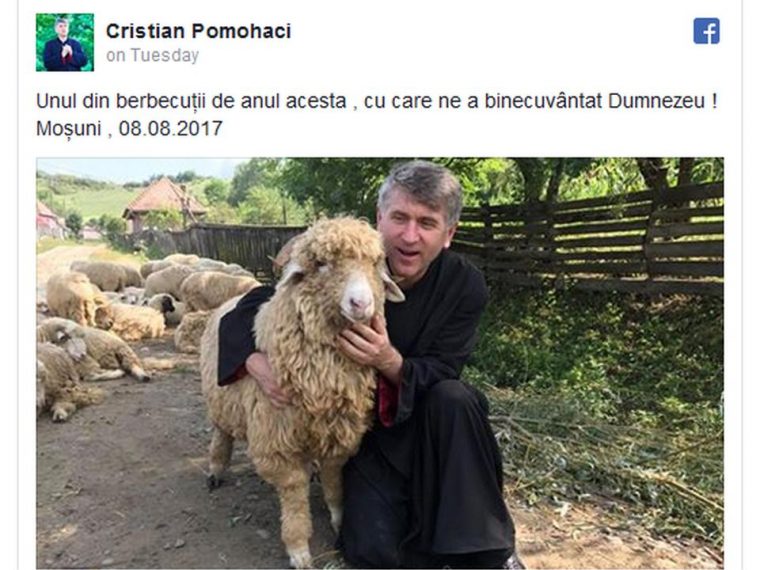Open the embedded photo of man with sheep
Screen dimensions: 760x570
380,363
